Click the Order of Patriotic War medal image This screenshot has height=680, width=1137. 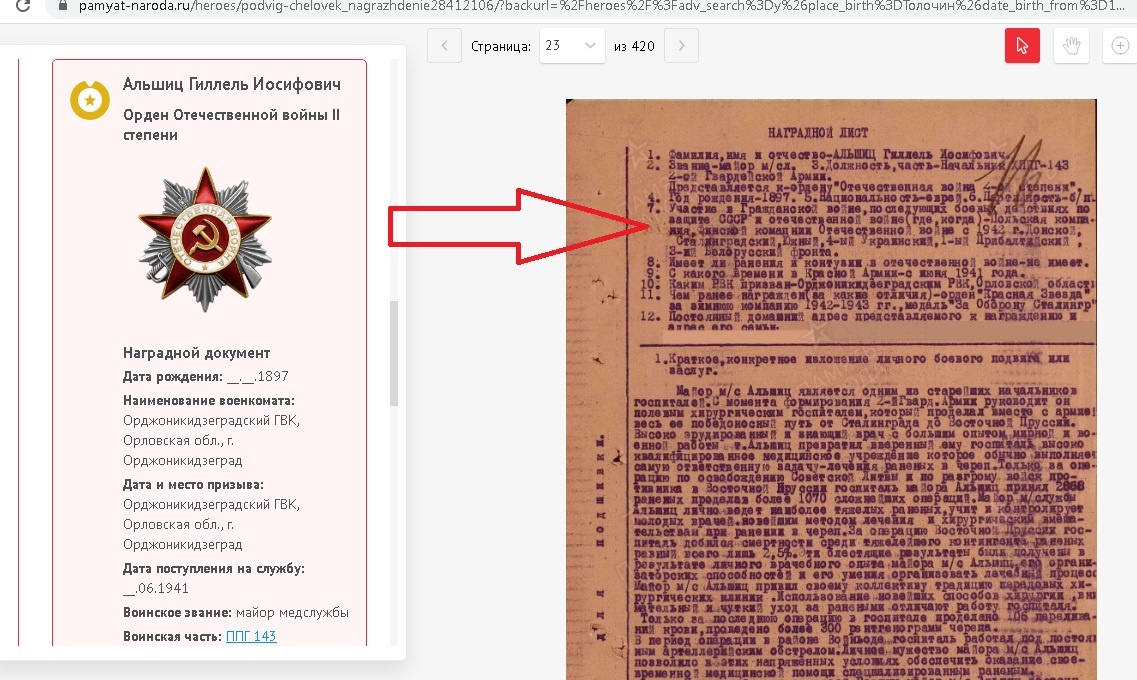(205, 239)
